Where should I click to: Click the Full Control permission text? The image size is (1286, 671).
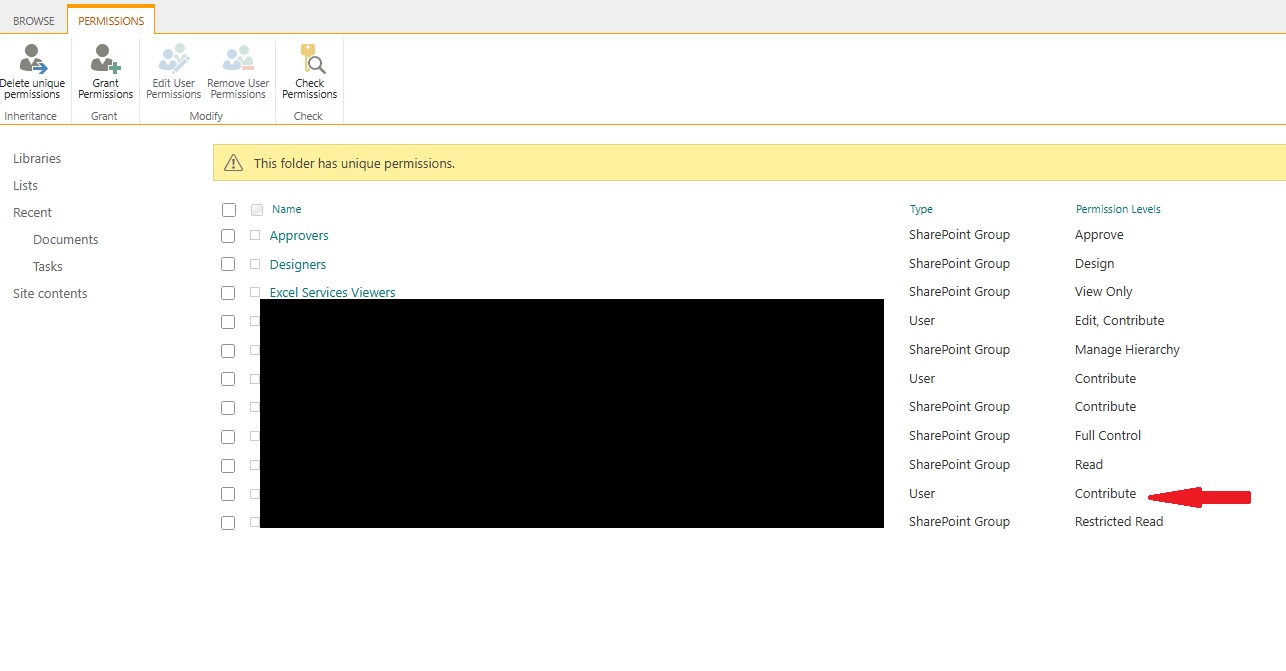coord(1108,436)
